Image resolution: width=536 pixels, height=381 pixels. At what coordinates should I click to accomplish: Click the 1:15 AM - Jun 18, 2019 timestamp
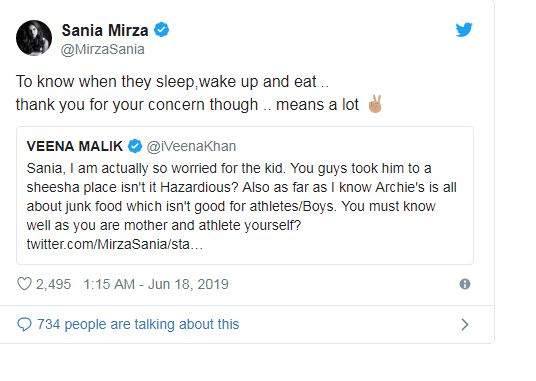coord(156,284)
